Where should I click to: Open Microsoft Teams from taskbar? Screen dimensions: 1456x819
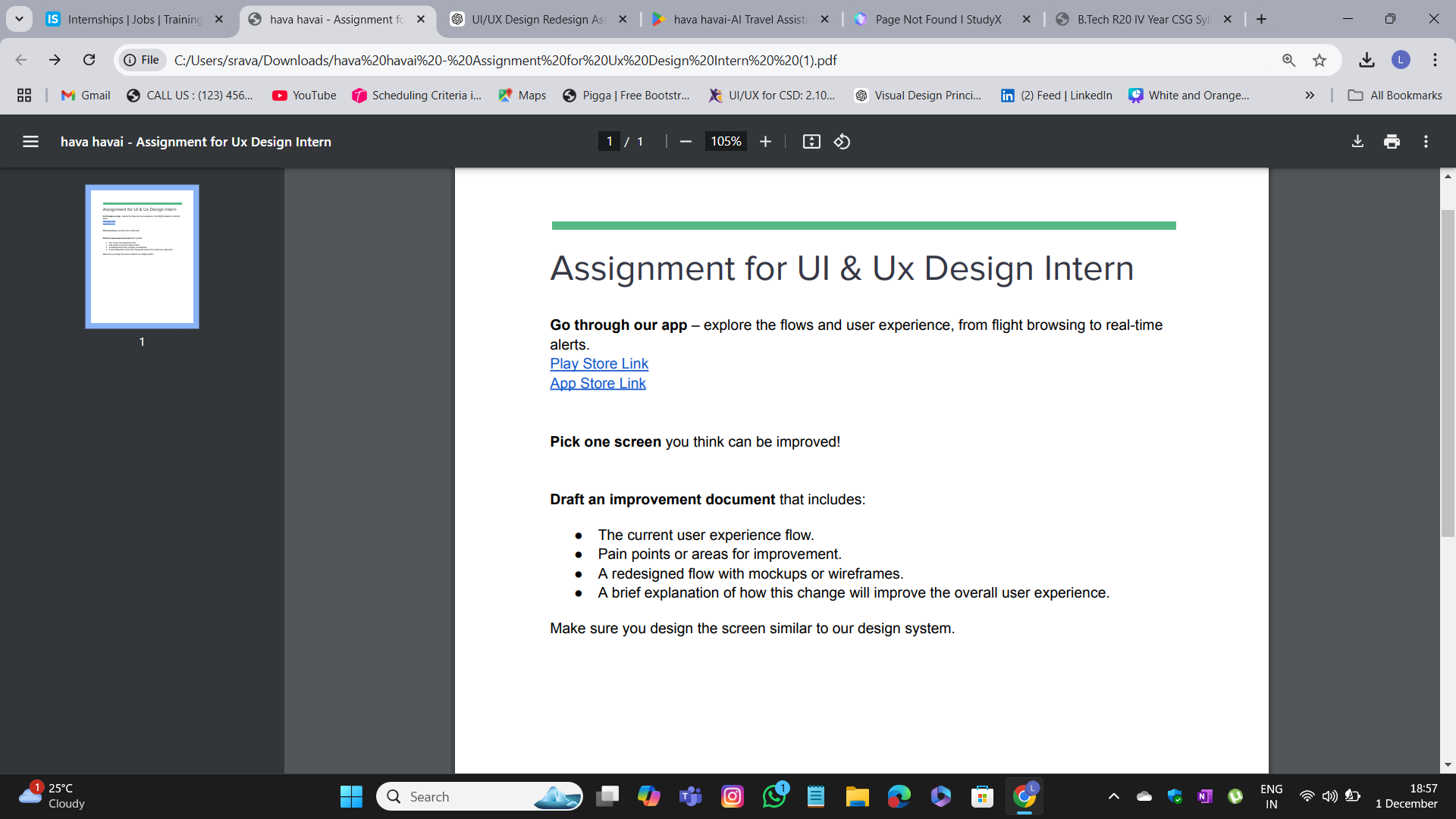[690, 796]
